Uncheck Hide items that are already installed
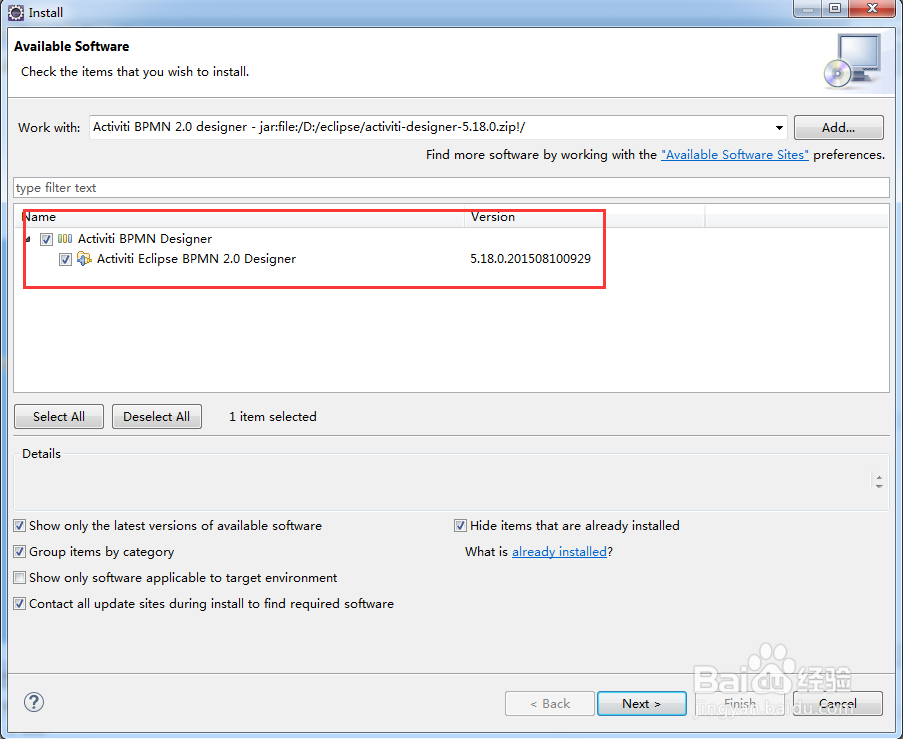The height and width of the screenshot is (739, 903). tap(460, 525)
